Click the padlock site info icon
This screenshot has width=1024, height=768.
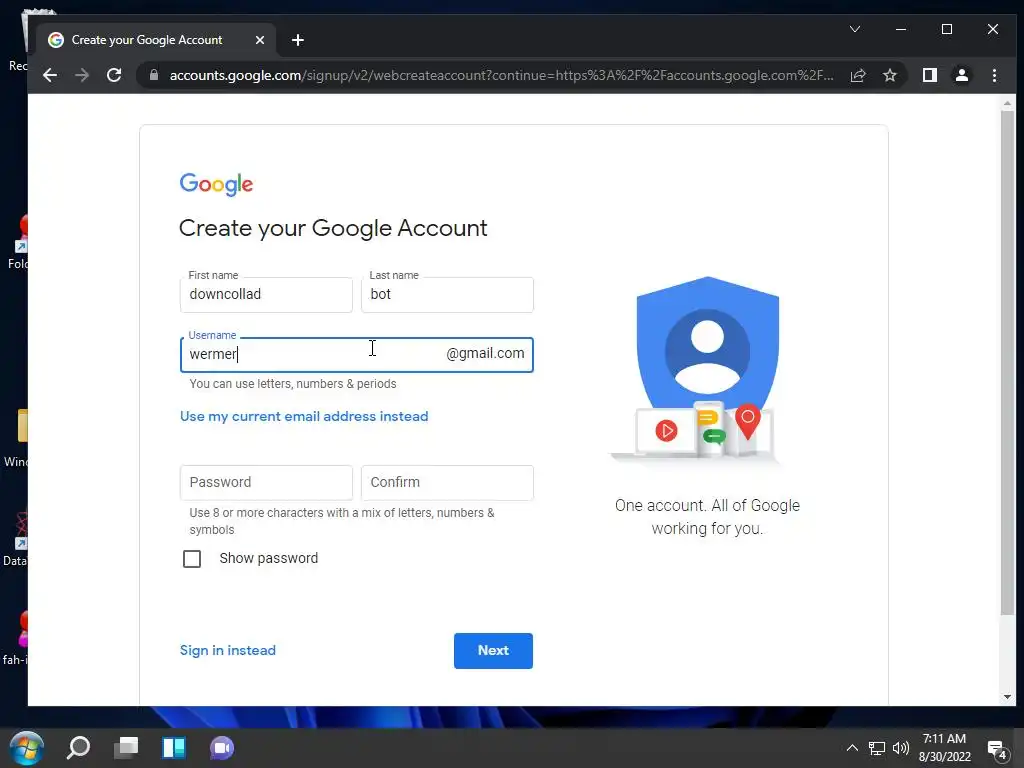pos(154,75)
